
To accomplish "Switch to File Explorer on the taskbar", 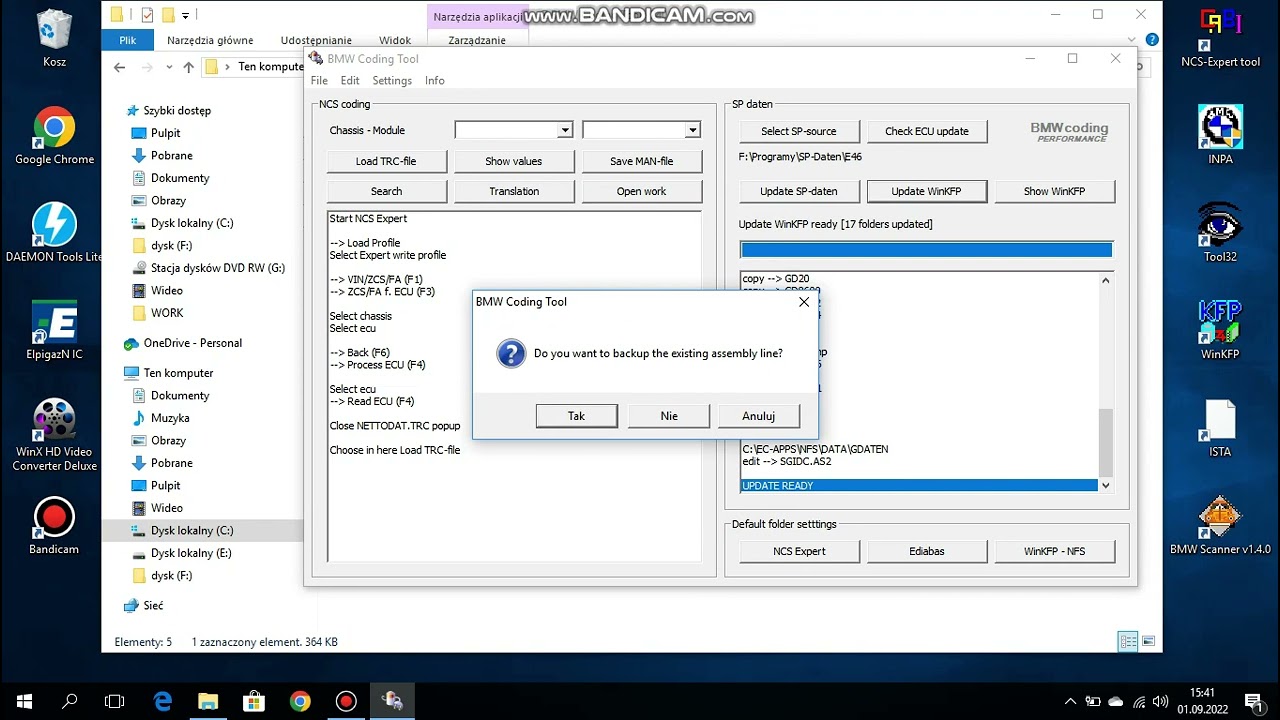I will [208, 701].
